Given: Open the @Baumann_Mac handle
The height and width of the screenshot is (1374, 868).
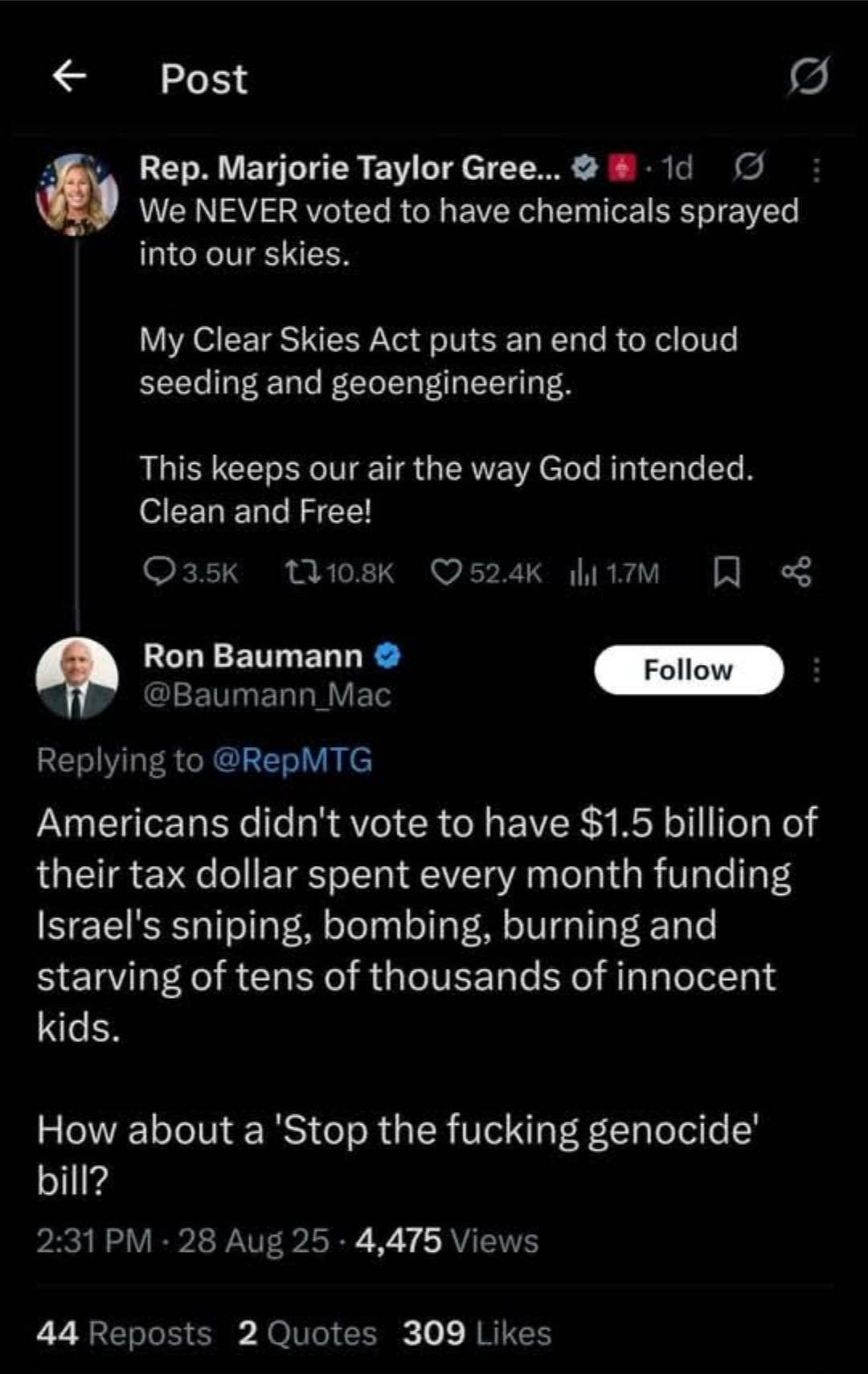Looking at the screenshot, I should (x=267, y=695).
